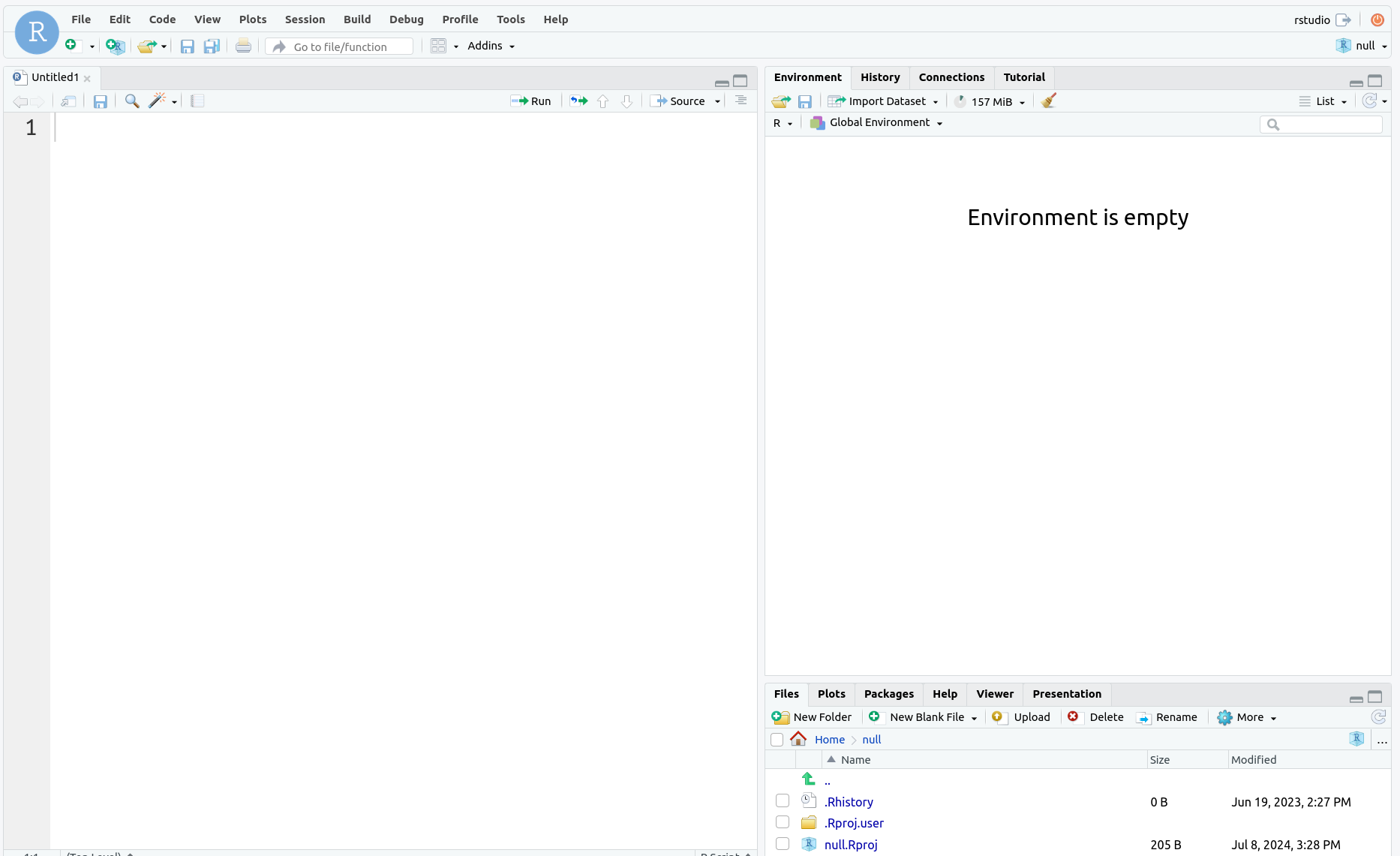Click the broom icon to clear environment objects

click(1049, 101)
